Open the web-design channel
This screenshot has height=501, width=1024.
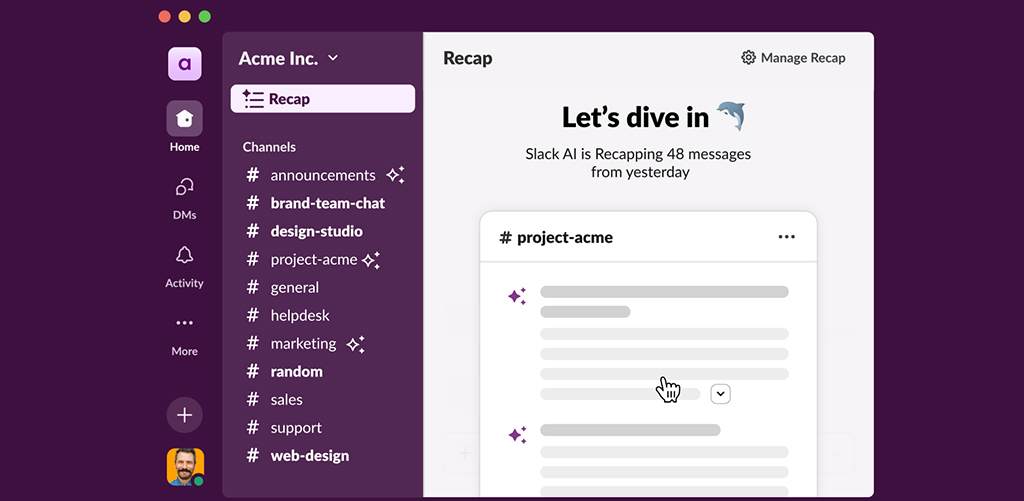[309, 455]
